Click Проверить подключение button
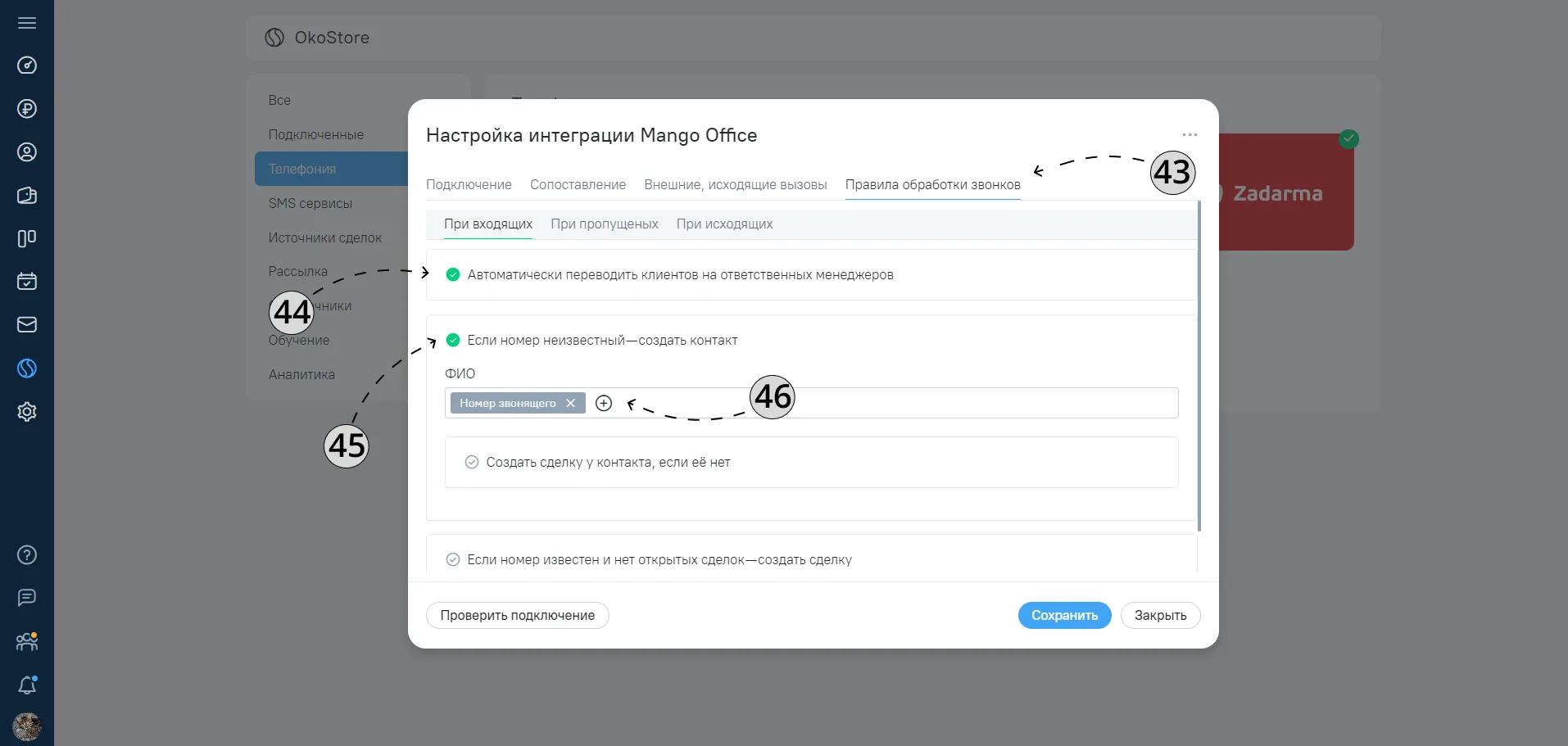Screen dimensions: 1568x746 (518, 616)
